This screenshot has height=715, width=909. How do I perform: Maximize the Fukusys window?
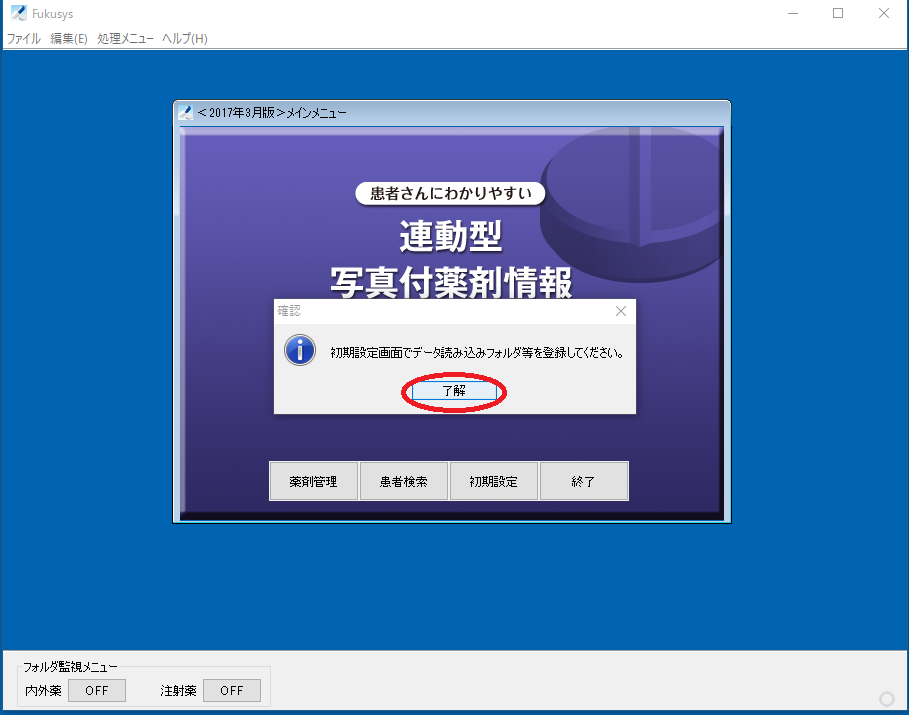tap(838, 13)
